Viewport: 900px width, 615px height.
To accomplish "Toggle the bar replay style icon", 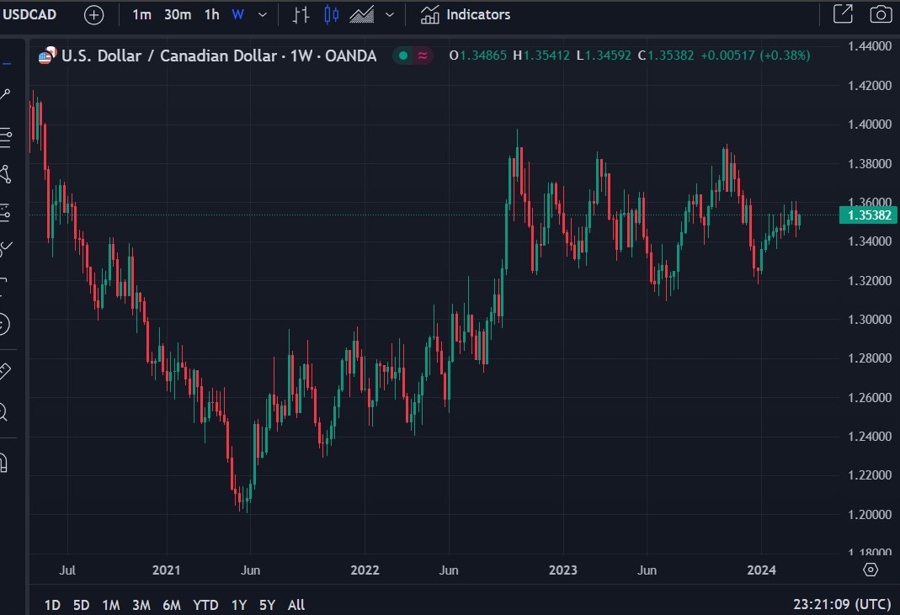I will [x=299, y=14].
